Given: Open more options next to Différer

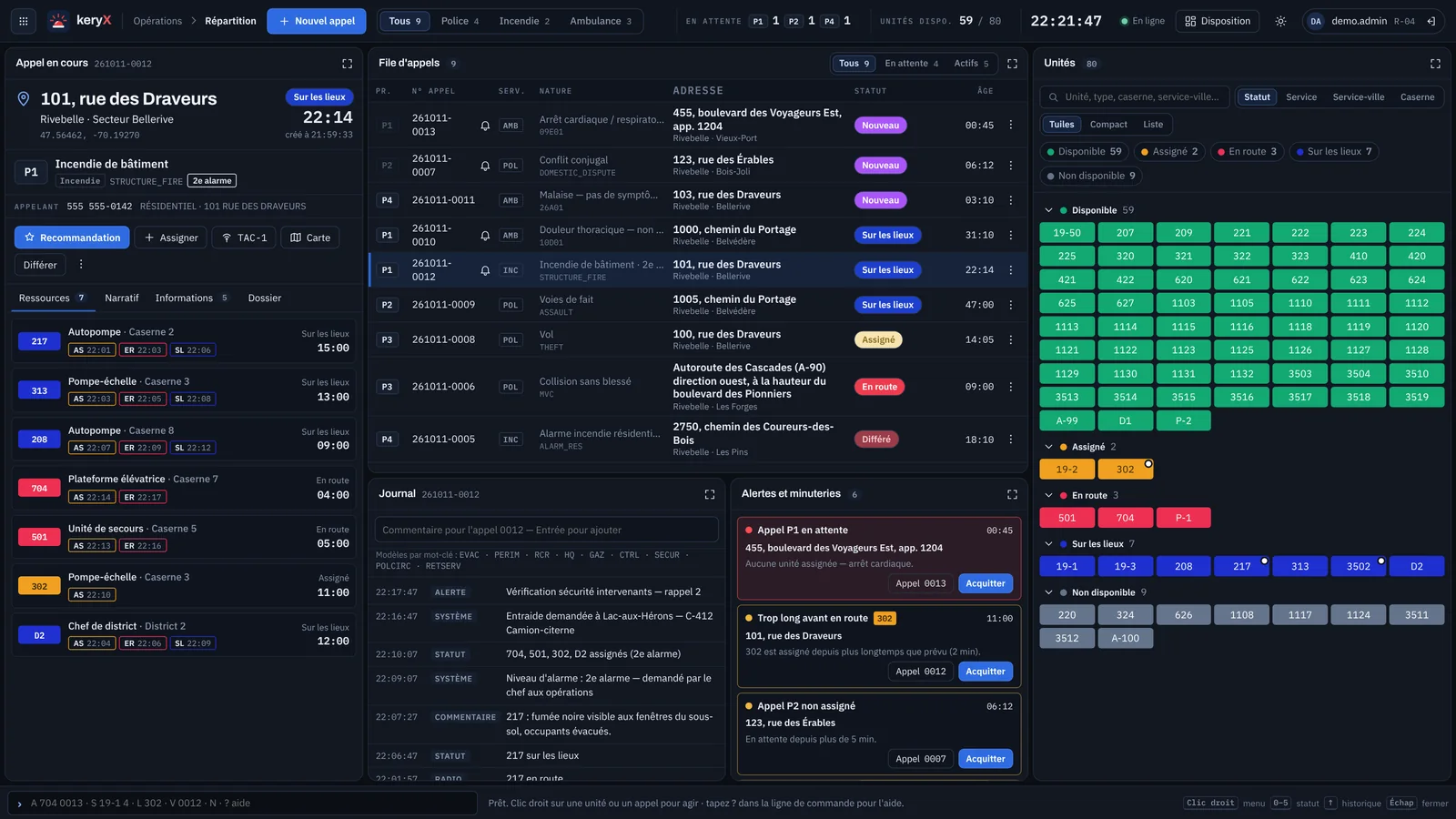Looking at the screenshot, I should (81, 264).
